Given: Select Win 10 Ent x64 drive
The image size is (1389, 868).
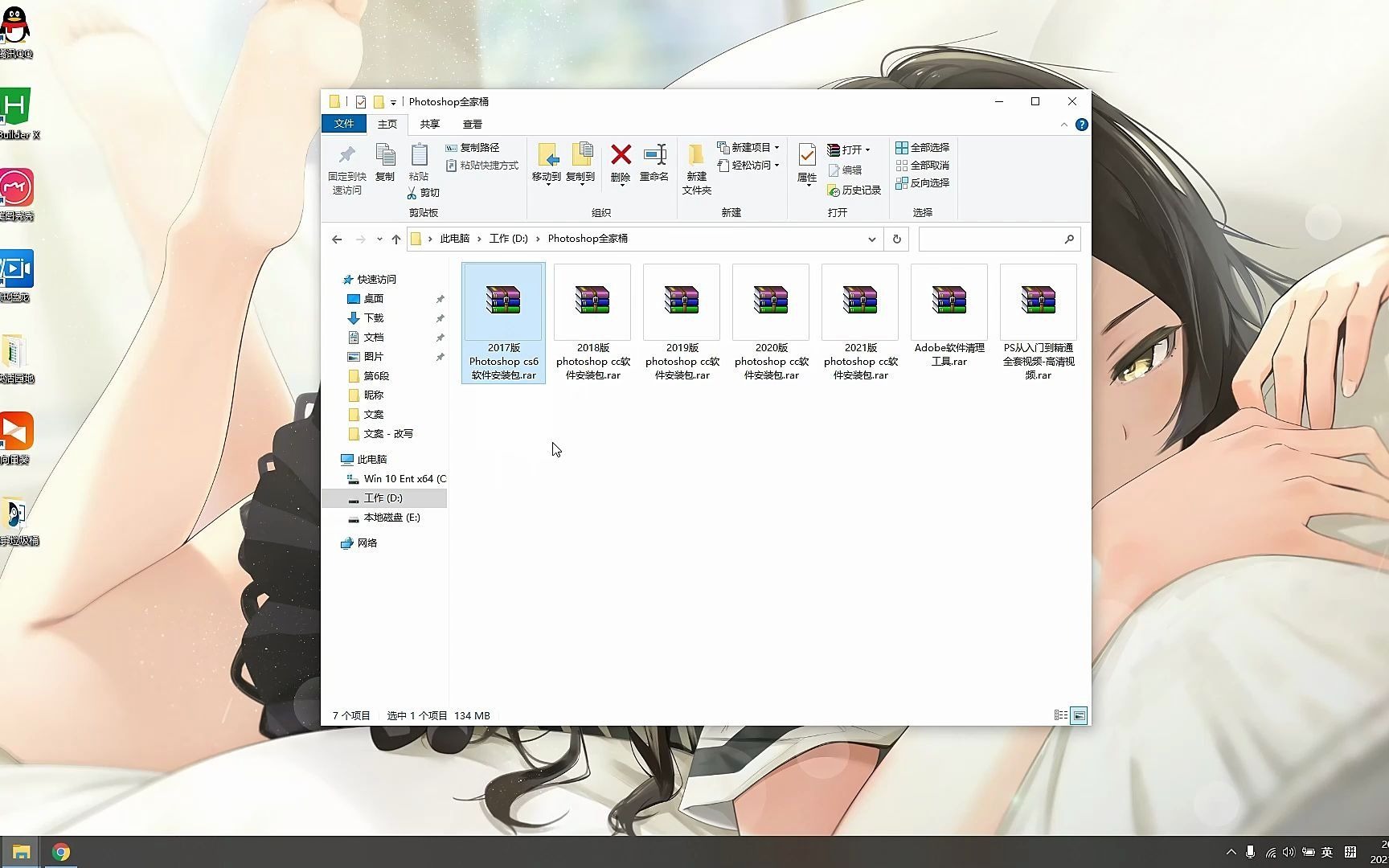Looking at the screenshot, I should 396,479.
